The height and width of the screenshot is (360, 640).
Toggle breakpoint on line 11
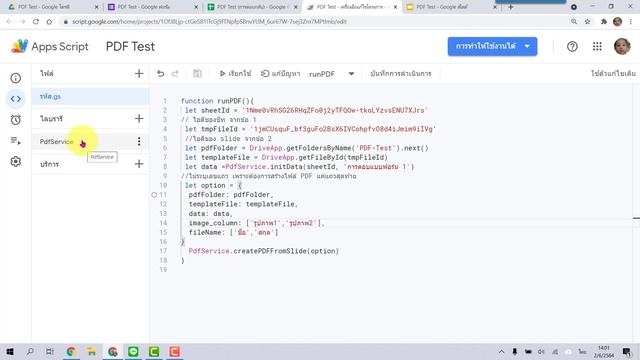154,195
